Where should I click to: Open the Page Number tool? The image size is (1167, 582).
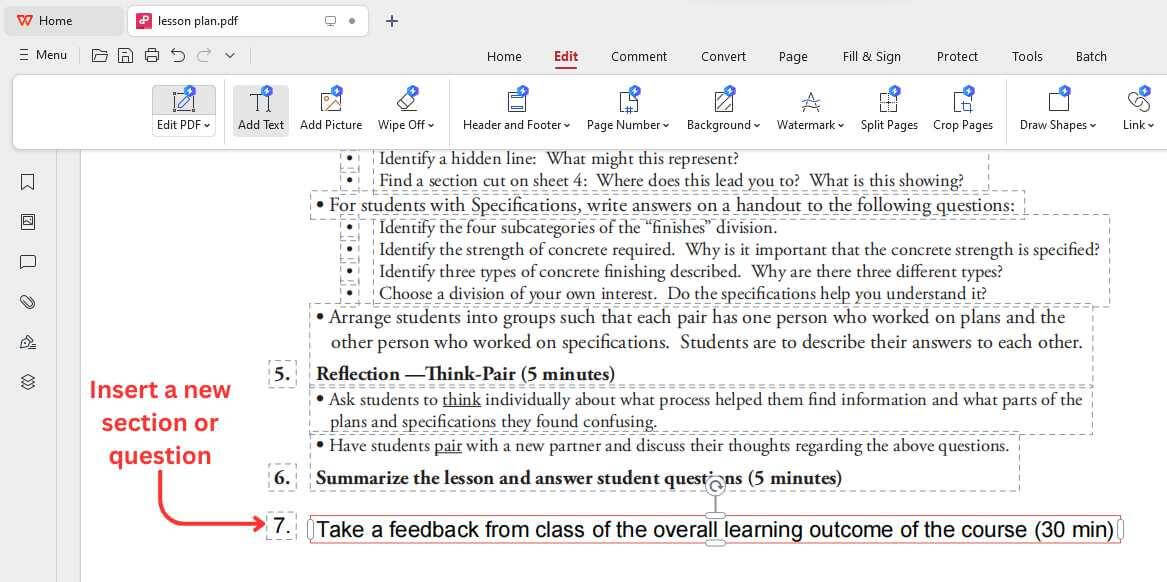tap(627, 109)
